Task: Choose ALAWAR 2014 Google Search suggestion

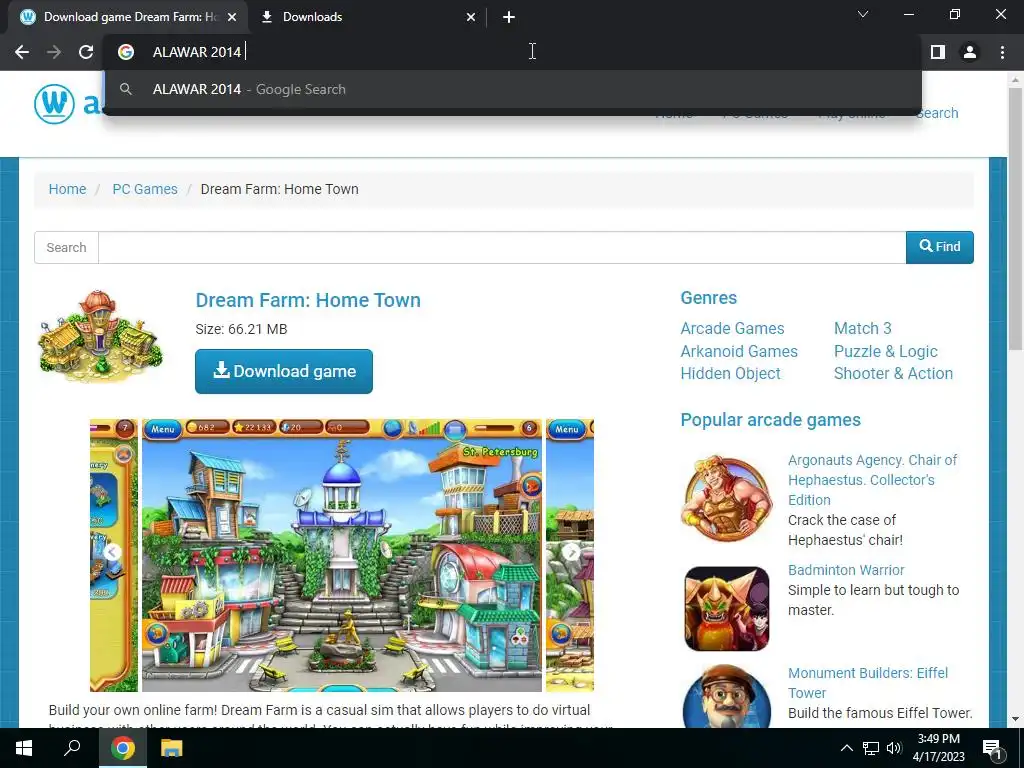Action: [513, 89]
